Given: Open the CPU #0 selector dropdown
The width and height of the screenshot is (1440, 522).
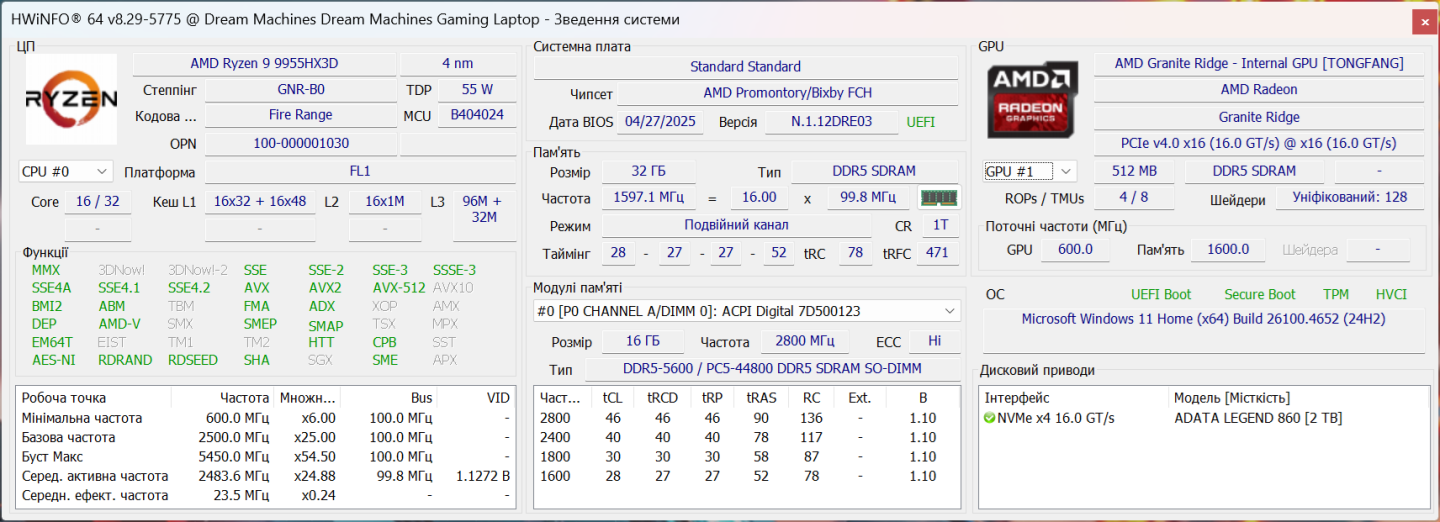Looking at the screenshot, I should point(65,172).
